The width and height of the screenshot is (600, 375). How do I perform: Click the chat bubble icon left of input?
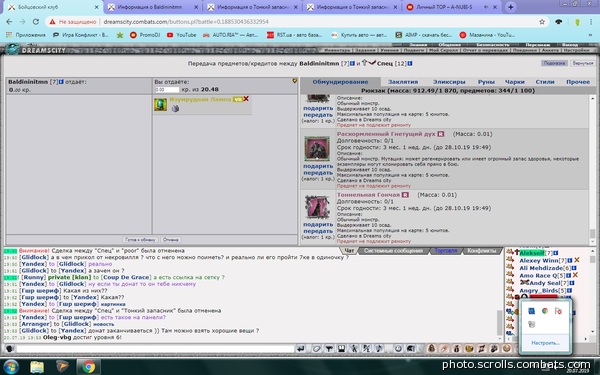pyautogui.click(x=10, y=349)
